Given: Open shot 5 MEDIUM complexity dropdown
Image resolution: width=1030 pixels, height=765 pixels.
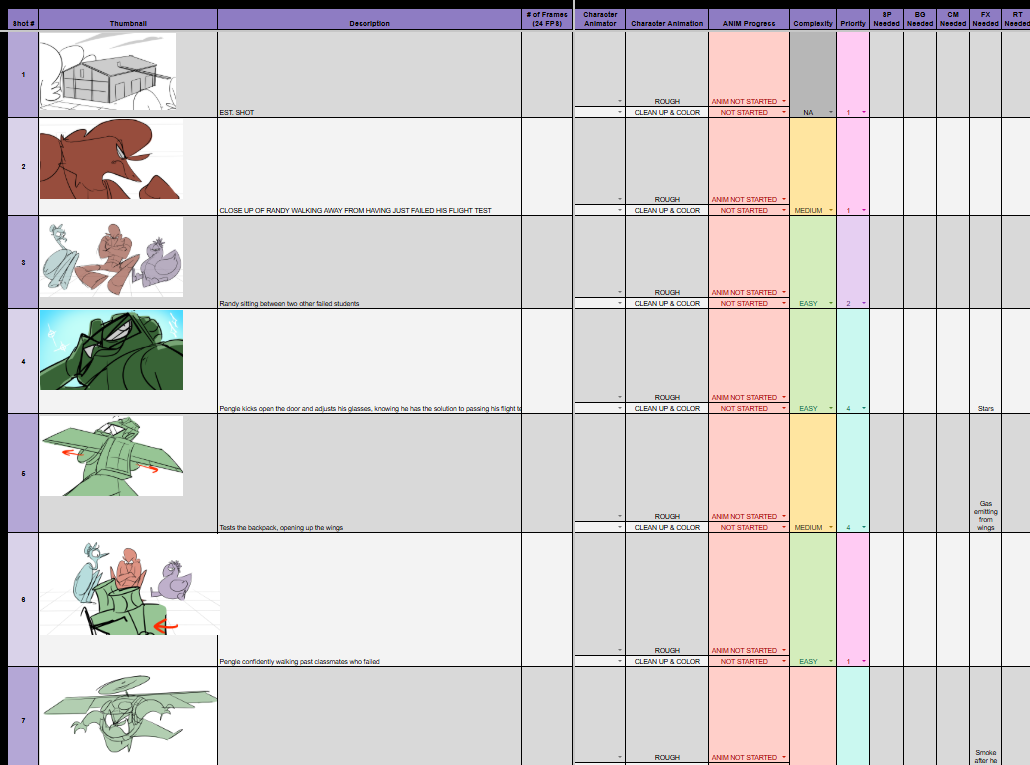Looking at the screenshot, I should coord(831,527).
